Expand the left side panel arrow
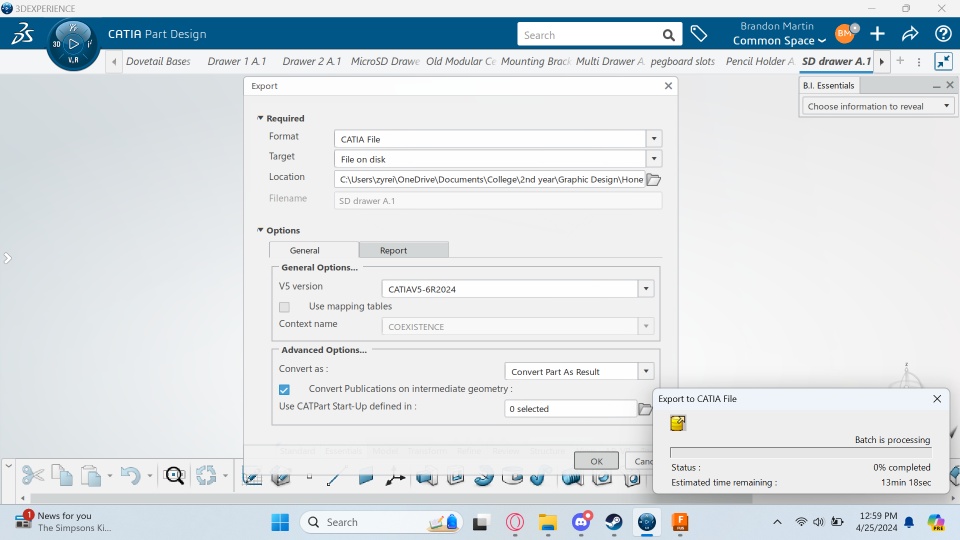960x540 pixels. [x=7, y=258]
